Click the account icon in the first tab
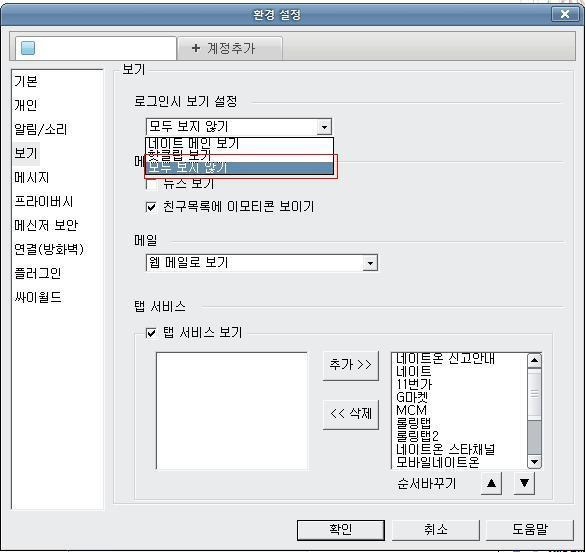 28,48
